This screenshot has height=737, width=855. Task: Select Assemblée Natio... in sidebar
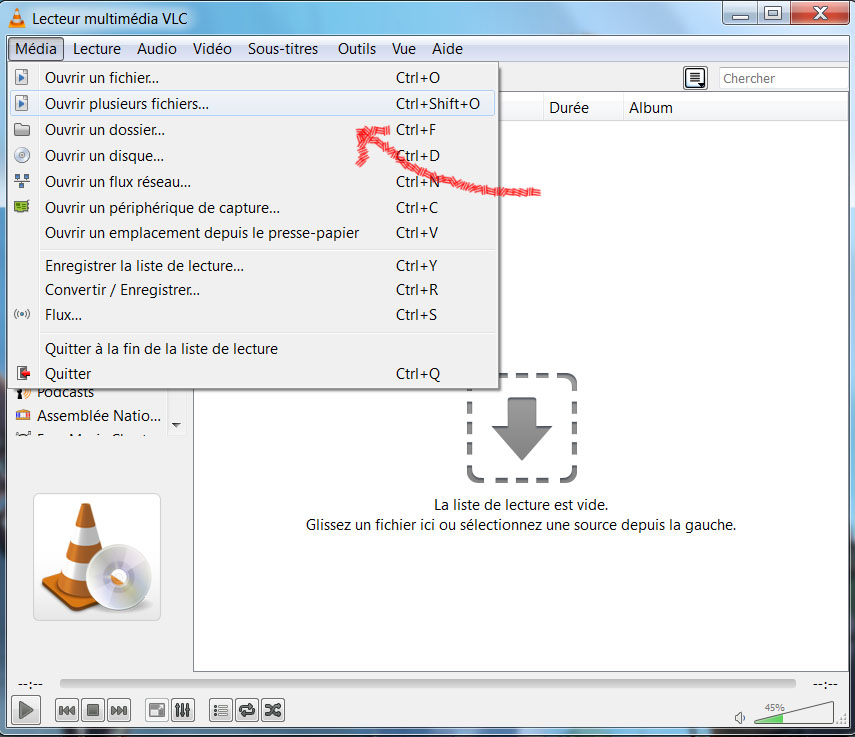point(89,416)
